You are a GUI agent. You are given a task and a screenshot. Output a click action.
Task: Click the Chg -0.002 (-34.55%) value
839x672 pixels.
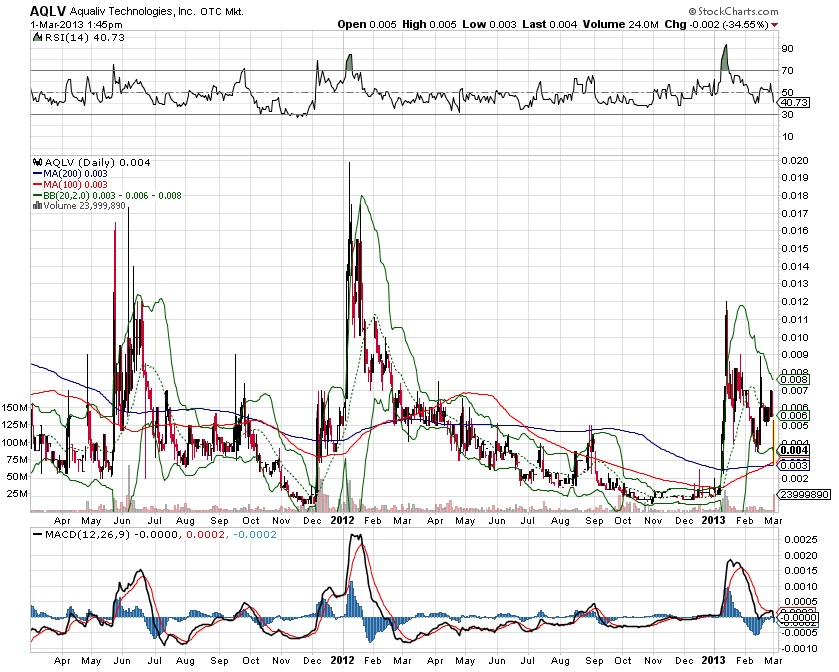716,24
